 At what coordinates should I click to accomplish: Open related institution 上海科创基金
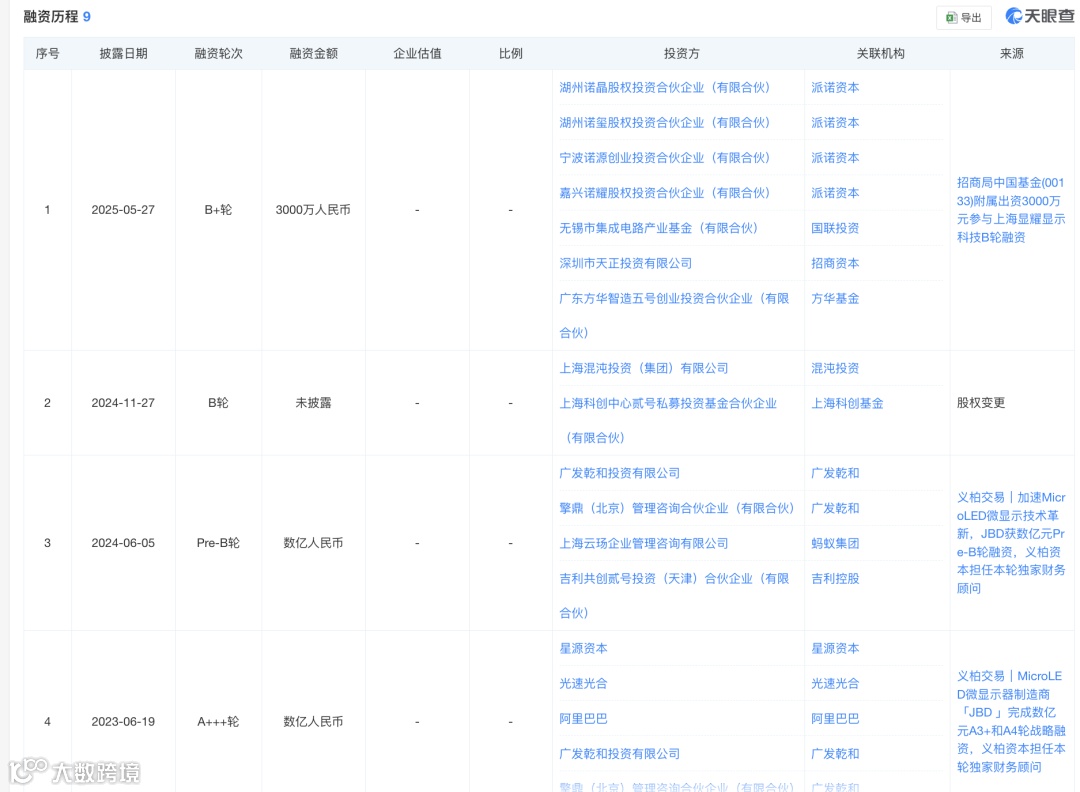click(847, 404)
